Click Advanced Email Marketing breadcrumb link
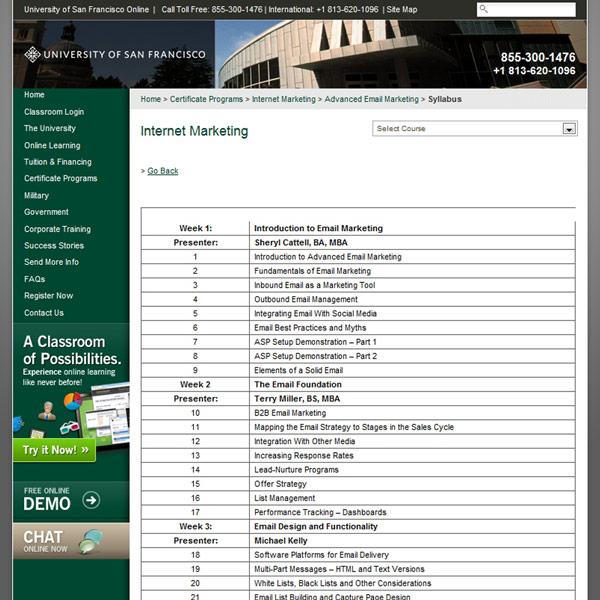This screenshot has width=600, height=600. click(x=371, y=100)
